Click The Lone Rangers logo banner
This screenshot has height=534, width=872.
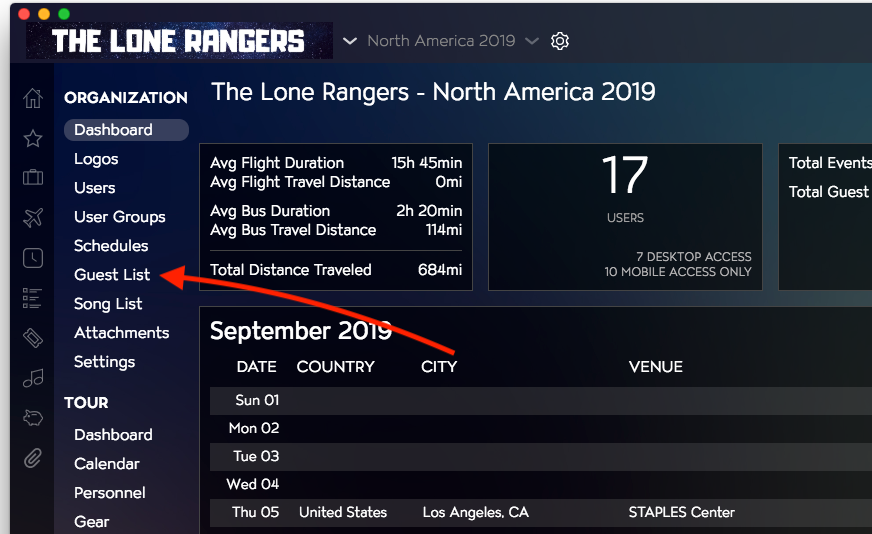179,41
